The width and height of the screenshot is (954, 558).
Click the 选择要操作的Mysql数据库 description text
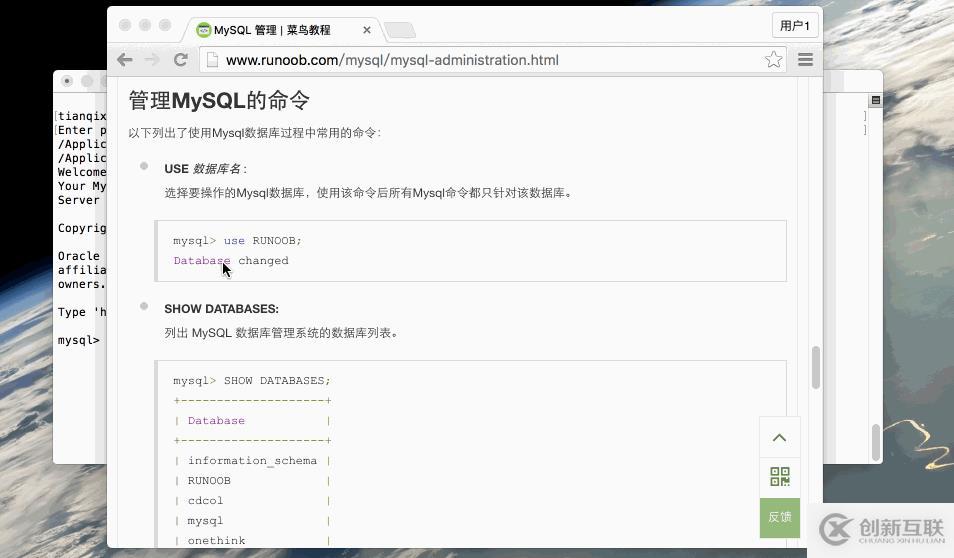[368, 193]
